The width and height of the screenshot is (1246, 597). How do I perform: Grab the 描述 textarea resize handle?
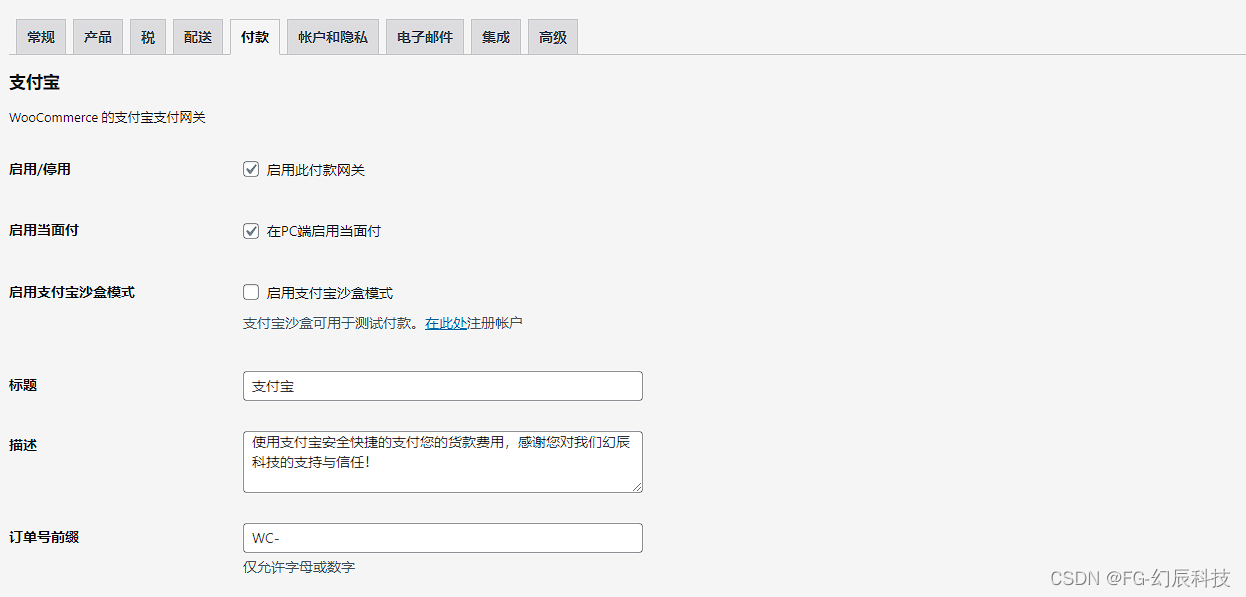click(x=635, y=486)
